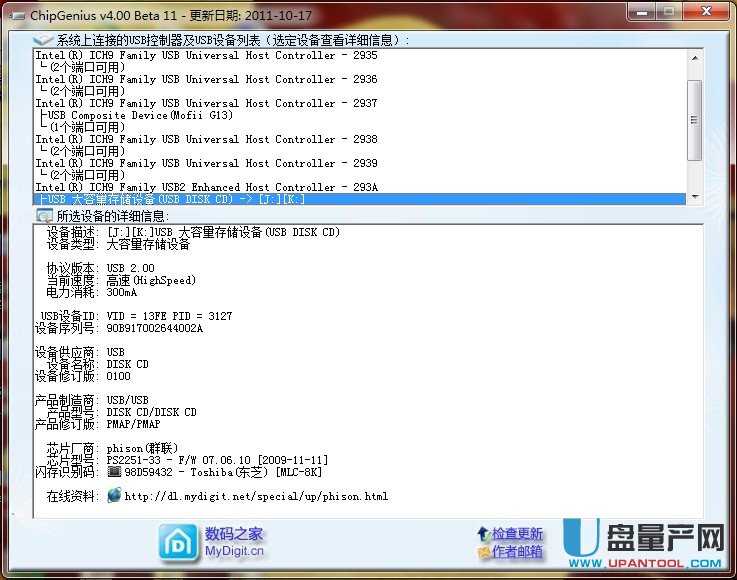The width and height of the screenshot is (737, 580).
Task: Click the MyDigit house logo icon
Action: coord(180,542)
